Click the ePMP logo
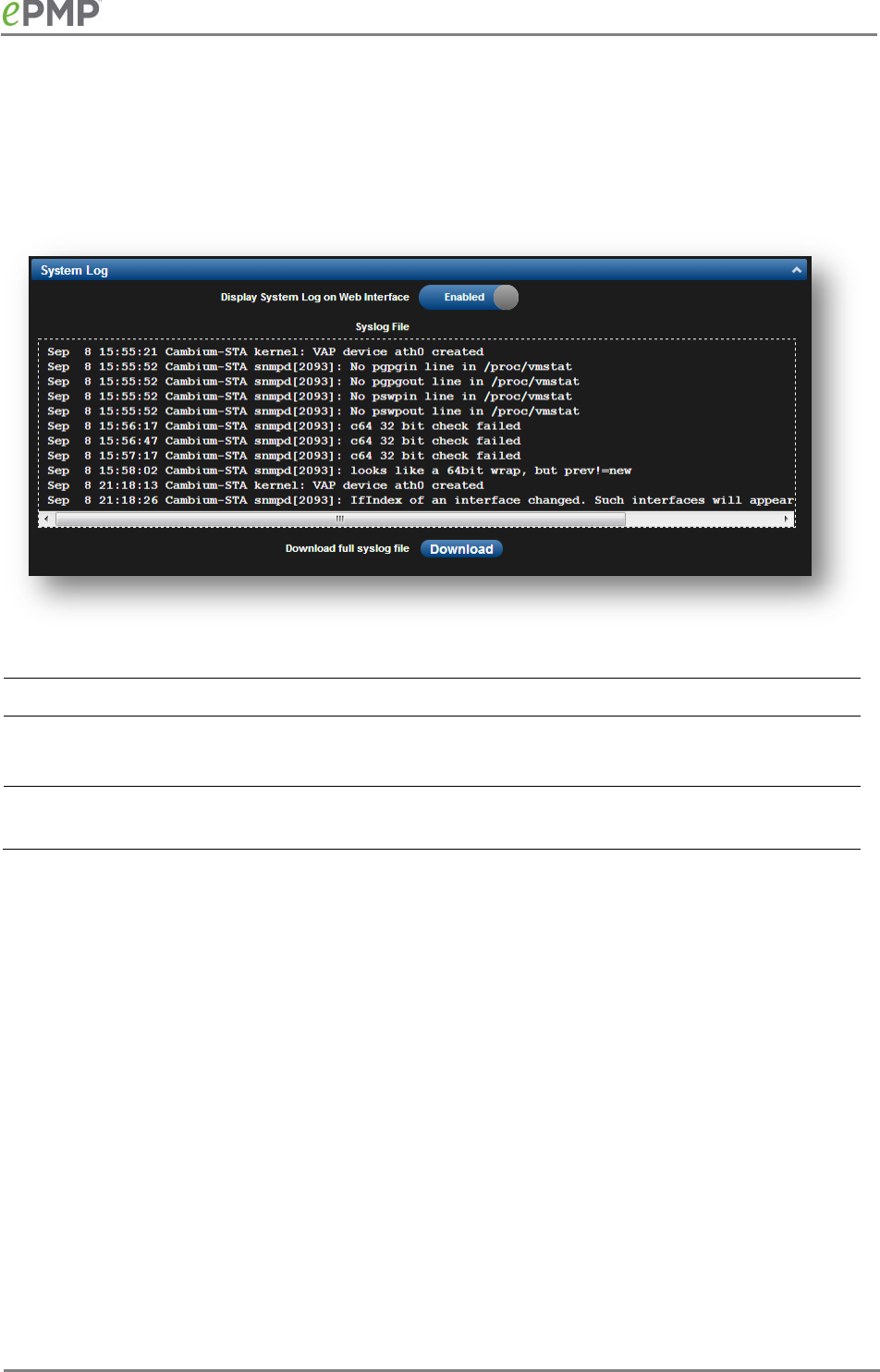 pos(51,13)
